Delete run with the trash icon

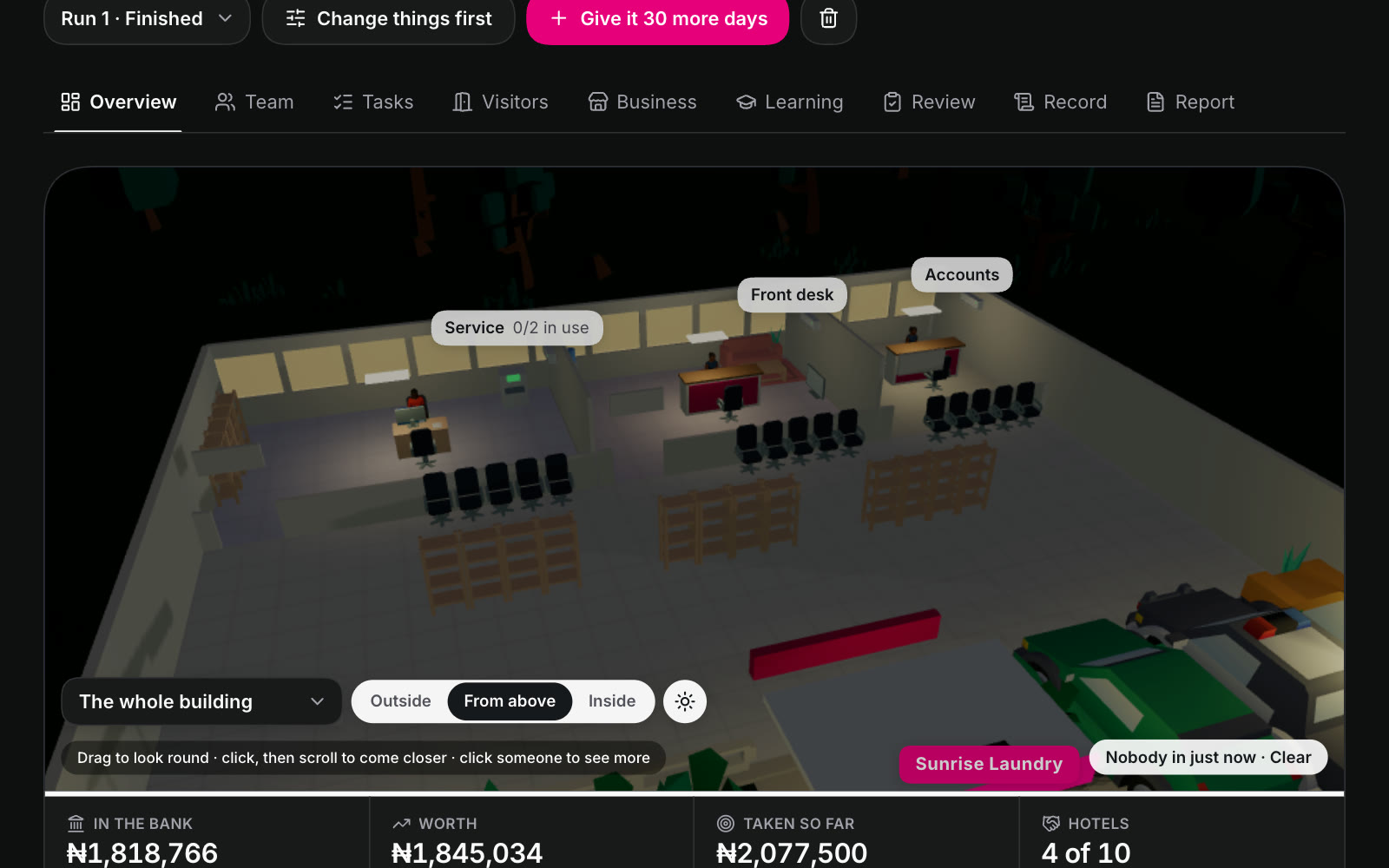828,18
